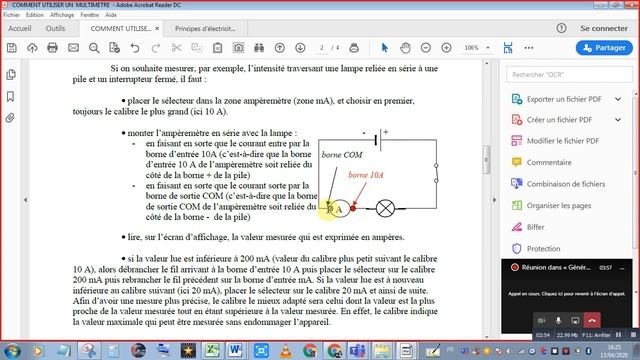Open the Aide menu
640x360 pixels.
point(111,15)
